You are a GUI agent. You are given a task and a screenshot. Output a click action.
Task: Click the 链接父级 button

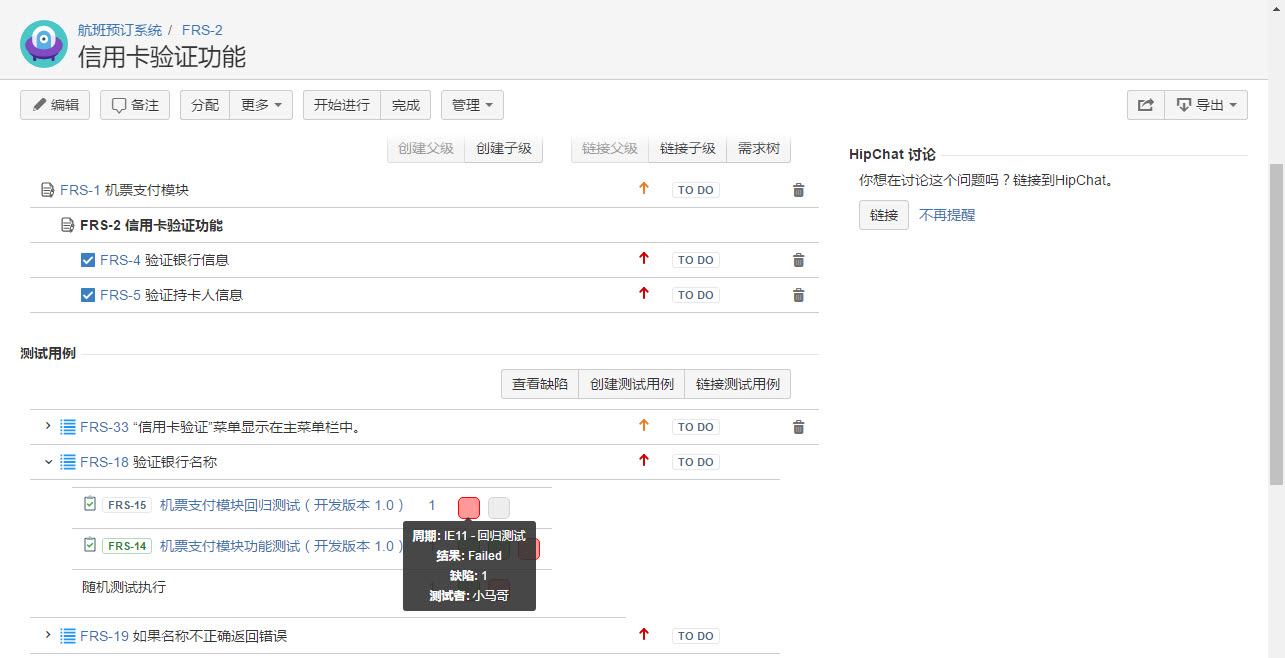tap(610, 148)
